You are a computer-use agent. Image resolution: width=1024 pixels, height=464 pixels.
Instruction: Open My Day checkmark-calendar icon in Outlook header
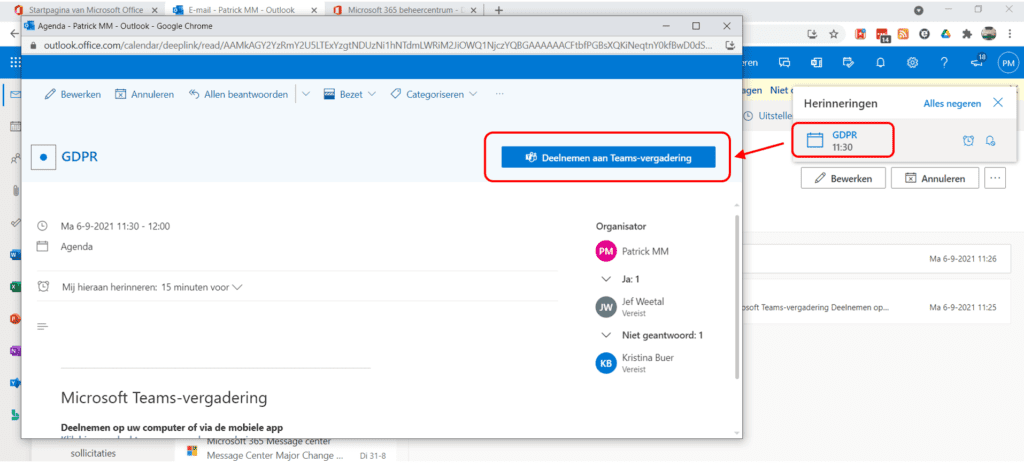point(848,63)
